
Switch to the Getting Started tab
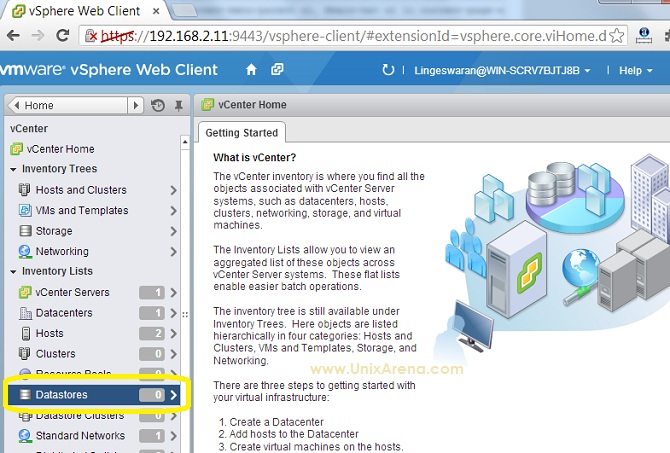tap(242, 132)
